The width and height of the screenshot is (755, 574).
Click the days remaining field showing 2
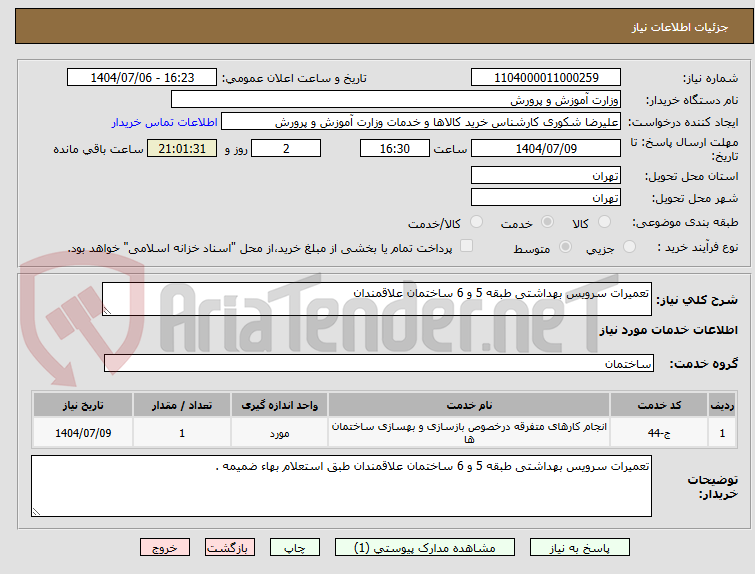[286, 148]
